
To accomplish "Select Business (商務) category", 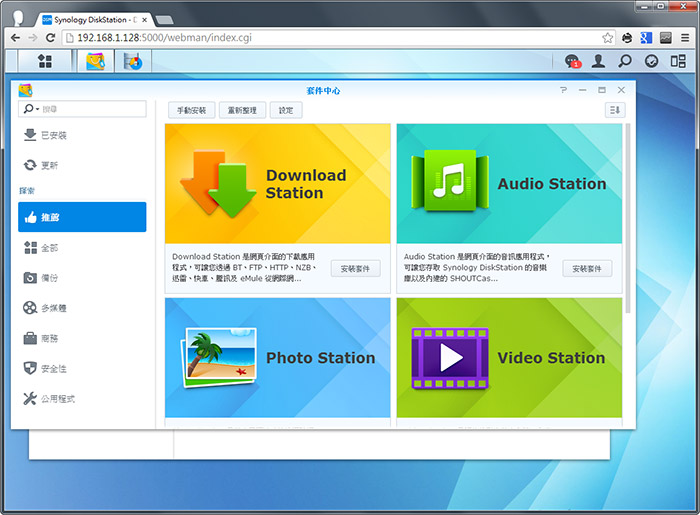I will point(82,338).
